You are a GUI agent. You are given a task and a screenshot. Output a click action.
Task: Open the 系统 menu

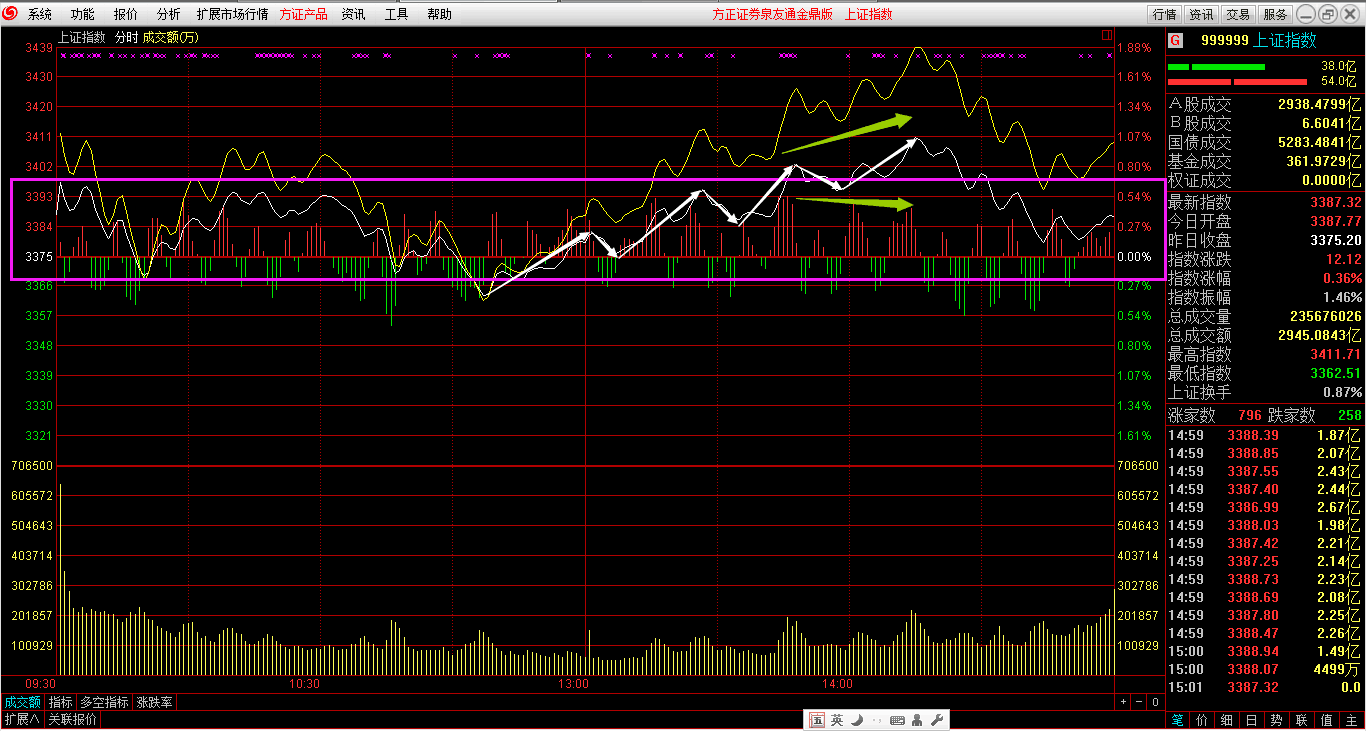point(40,14)
